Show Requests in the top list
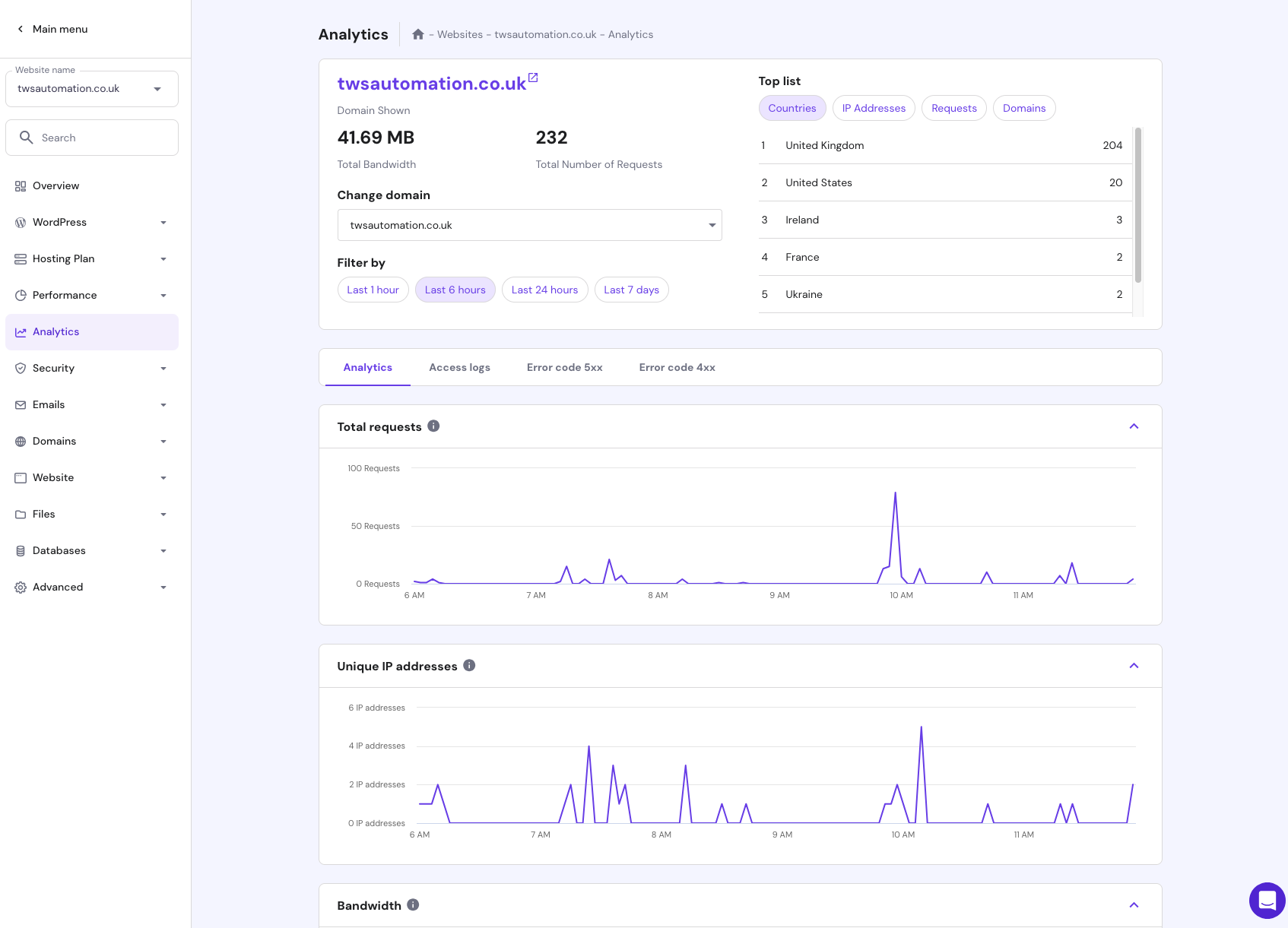 [x=954, y=108]
